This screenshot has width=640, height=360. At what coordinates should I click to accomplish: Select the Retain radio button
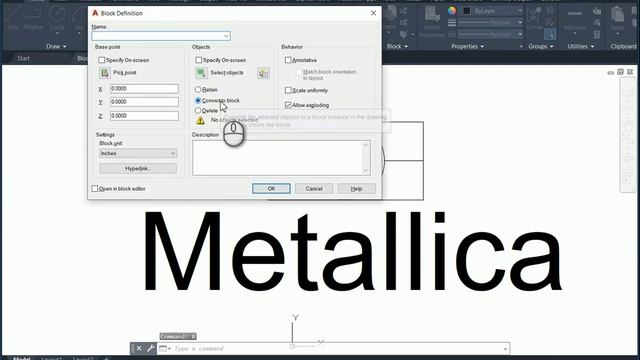point(198,89)
